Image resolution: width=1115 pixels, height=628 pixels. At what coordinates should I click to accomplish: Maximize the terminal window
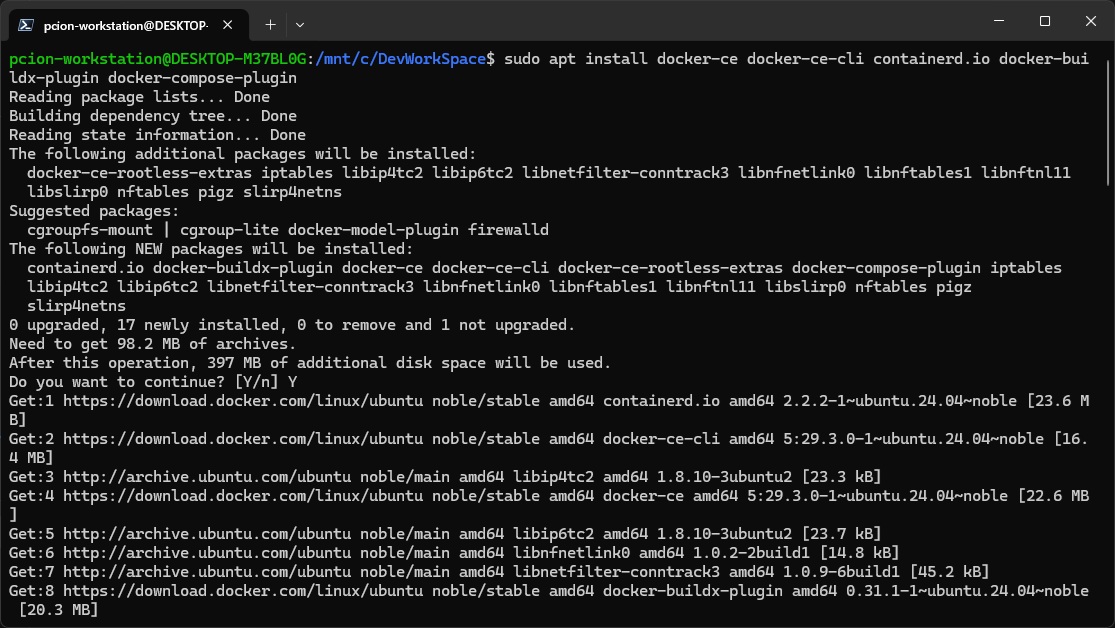(x=1044, y=21)
